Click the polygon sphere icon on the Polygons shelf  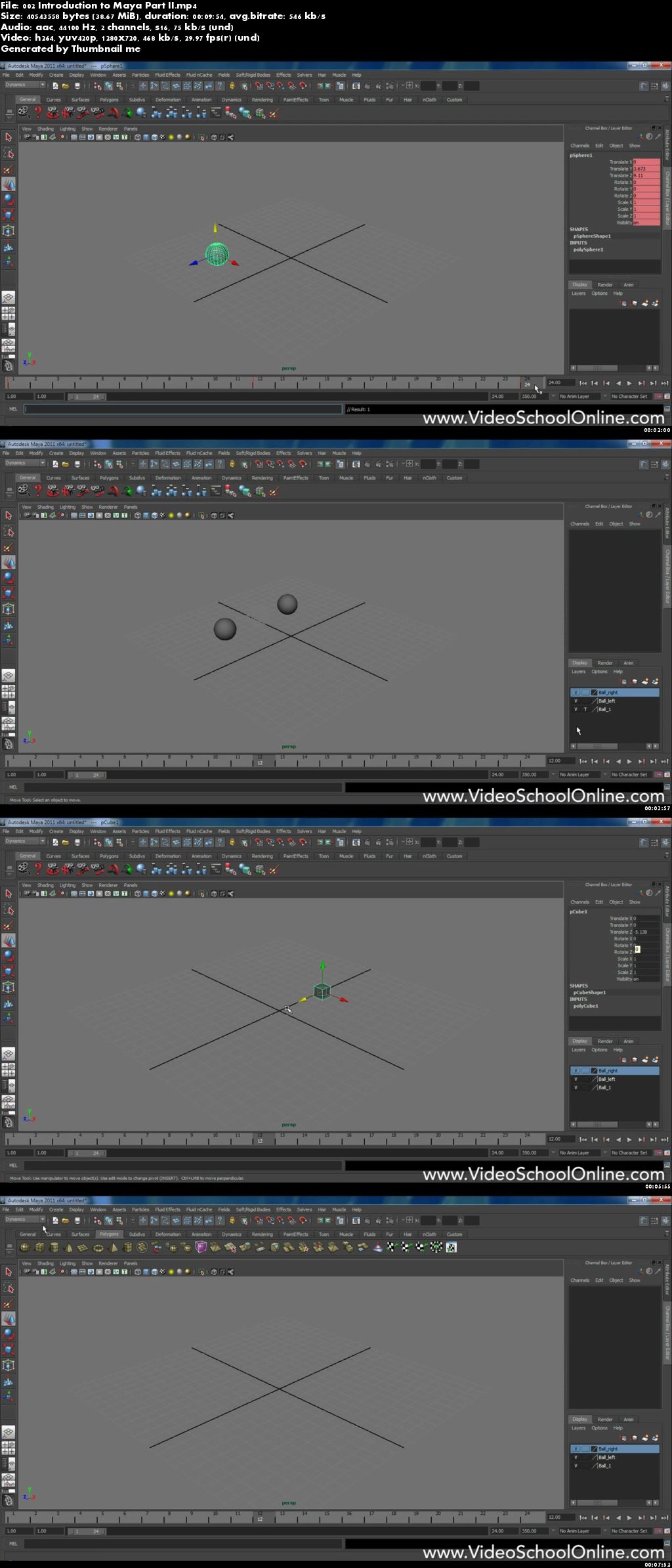click(x=25, y=1248)
